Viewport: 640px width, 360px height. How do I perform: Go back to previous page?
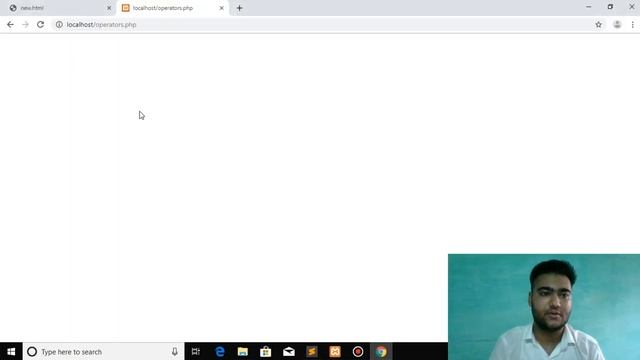click(10, 24)
